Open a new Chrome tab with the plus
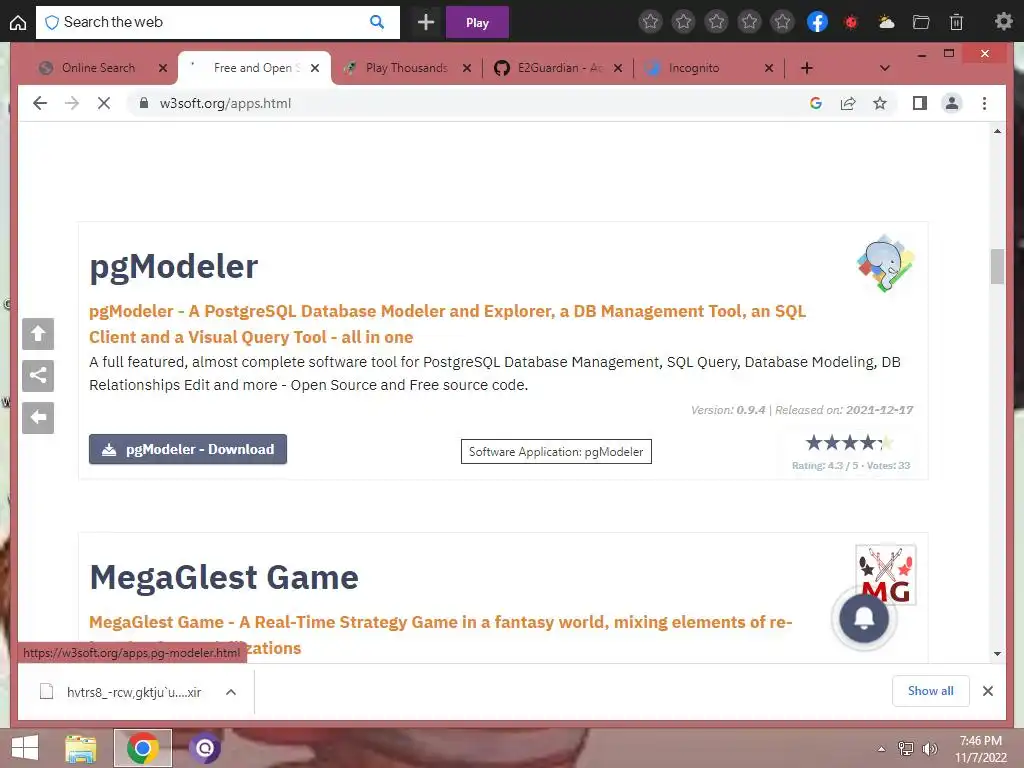Screen dimensions: 1024x768 (x=807, y=68)
